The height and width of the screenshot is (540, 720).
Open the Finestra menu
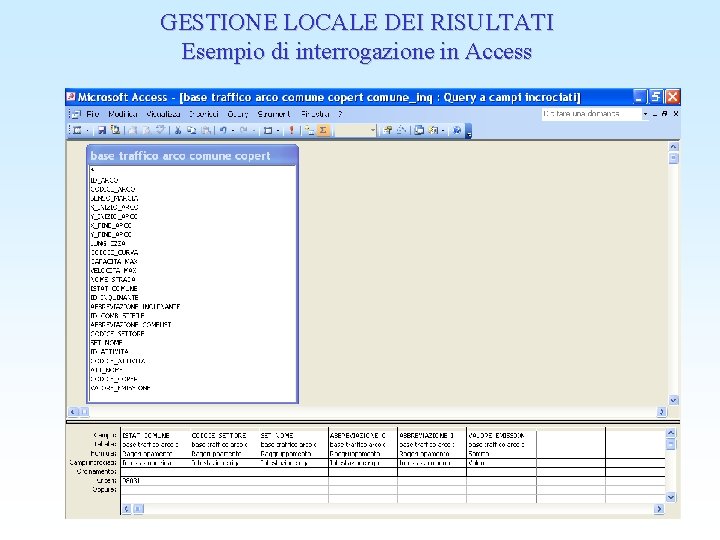pyautogui.click(x=315, y=114)
